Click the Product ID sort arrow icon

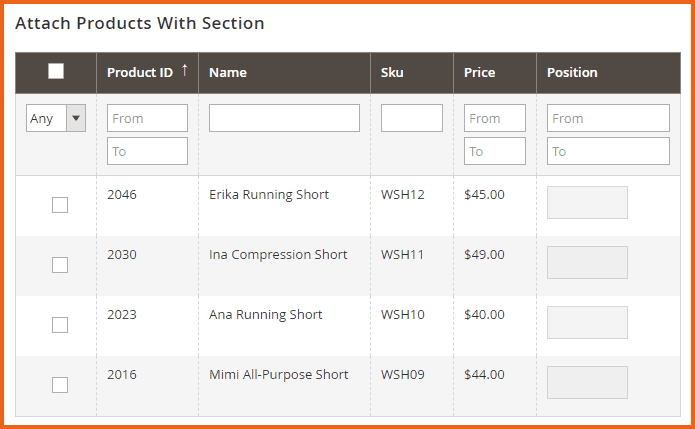pos(184,71)
